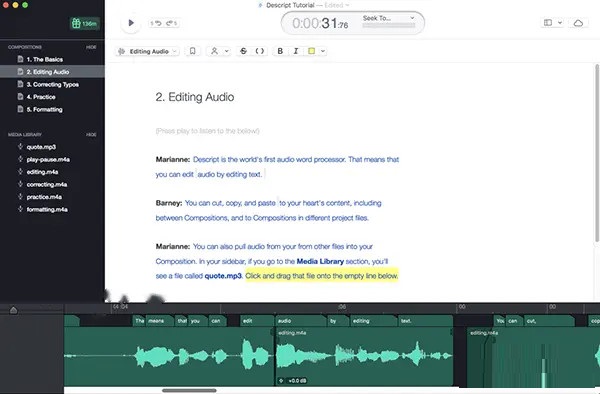Open the speaker label icon
Image resolution: width=600 pixels, height=394 pixels.
point(215,51)
